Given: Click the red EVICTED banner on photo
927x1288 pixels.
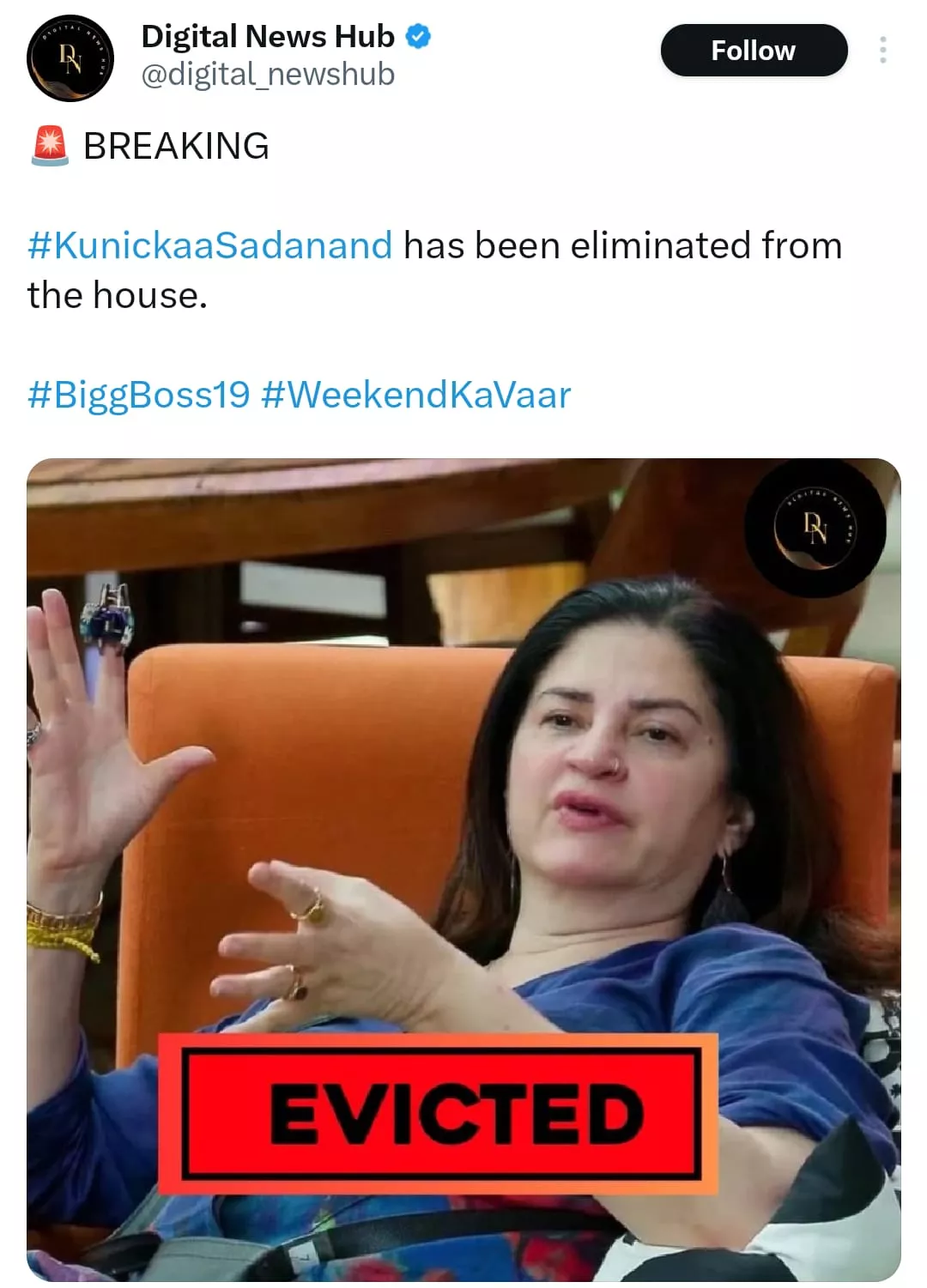Looking at the screenshot, I should pos(438,1114).
